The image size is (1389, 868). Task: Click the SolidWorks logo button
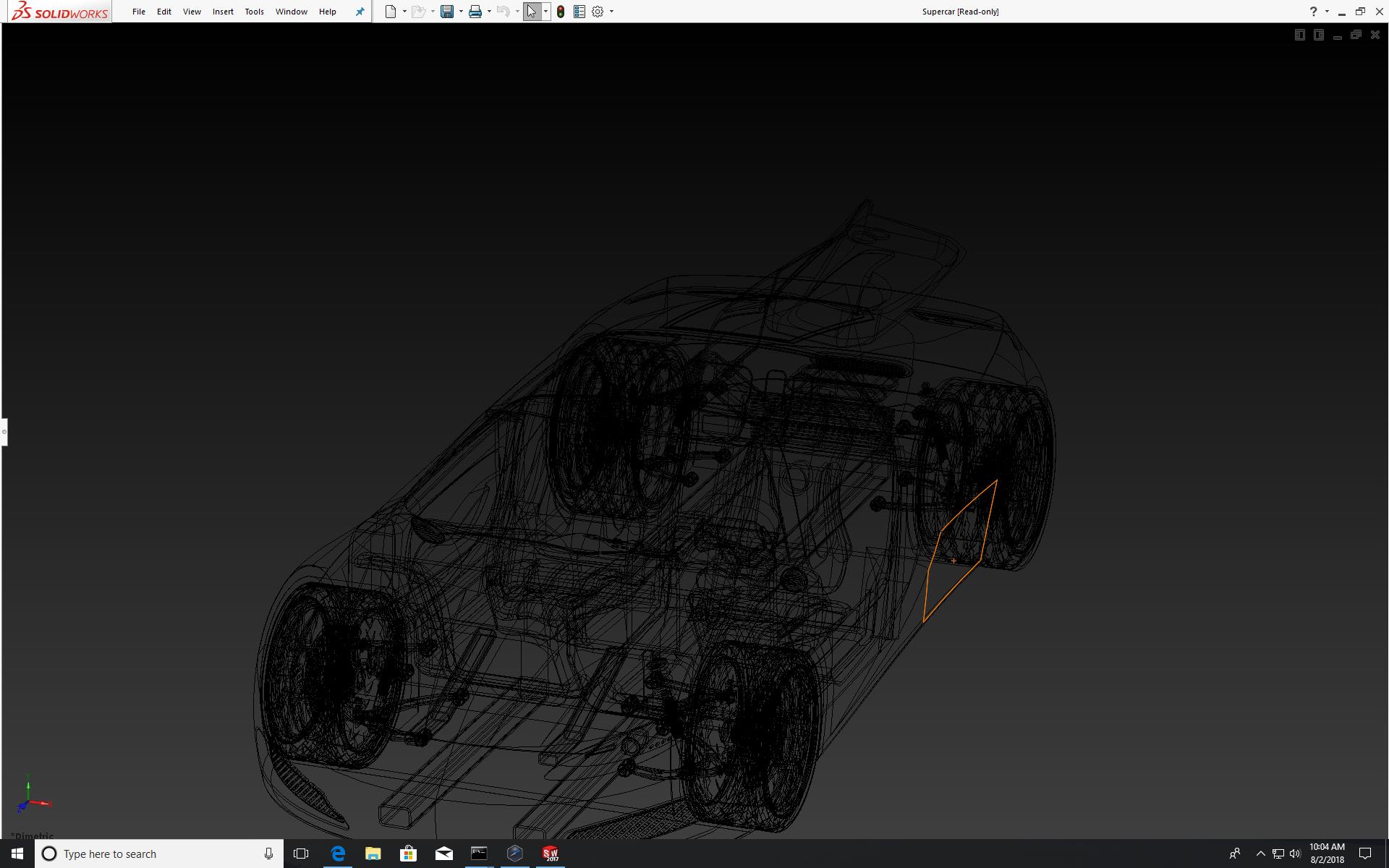tap(60, 12)
